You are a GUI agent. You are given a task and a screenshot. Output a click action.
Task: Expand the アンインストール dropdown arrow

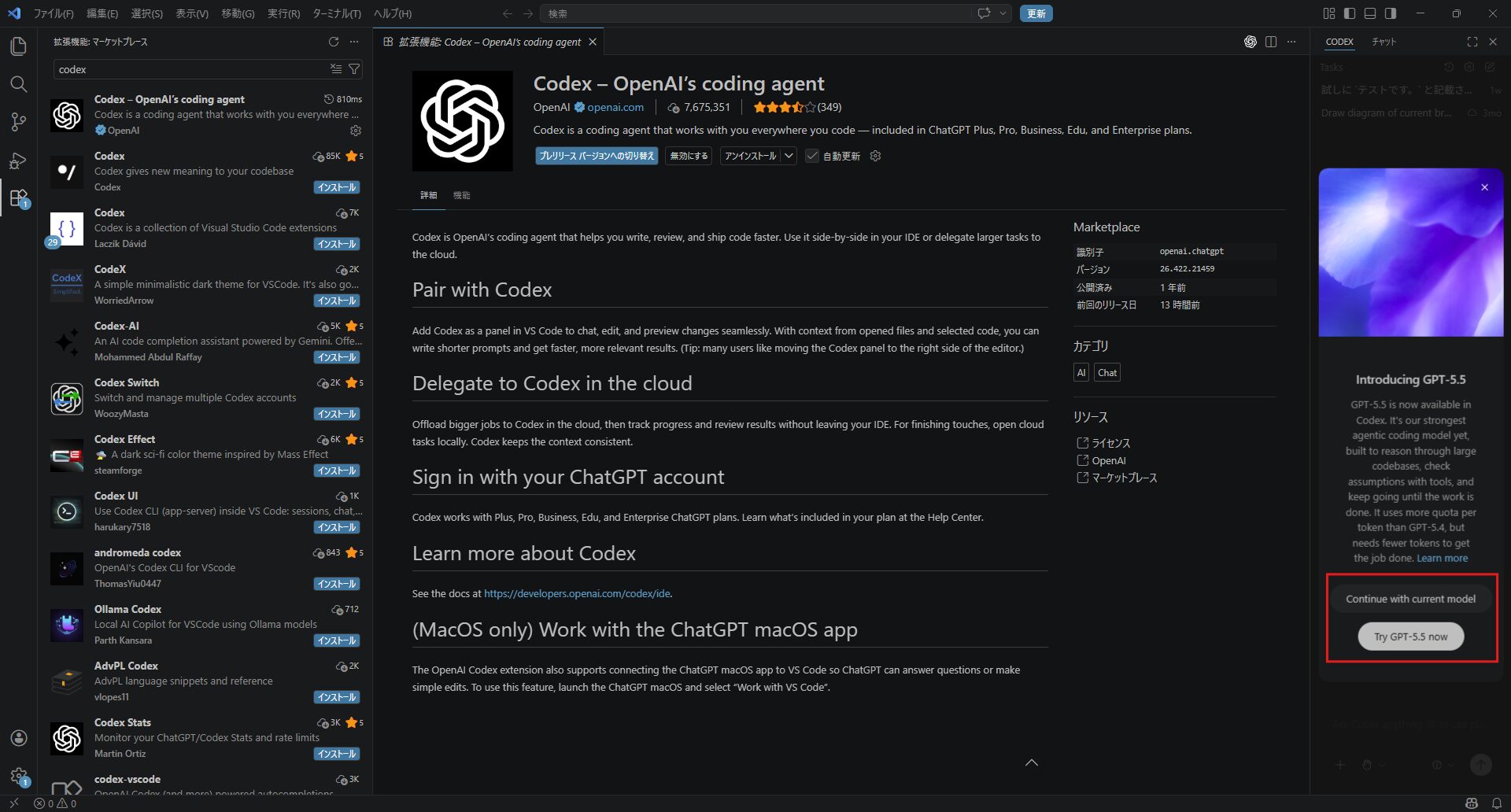pyautogui.click(x=789, y=156)
